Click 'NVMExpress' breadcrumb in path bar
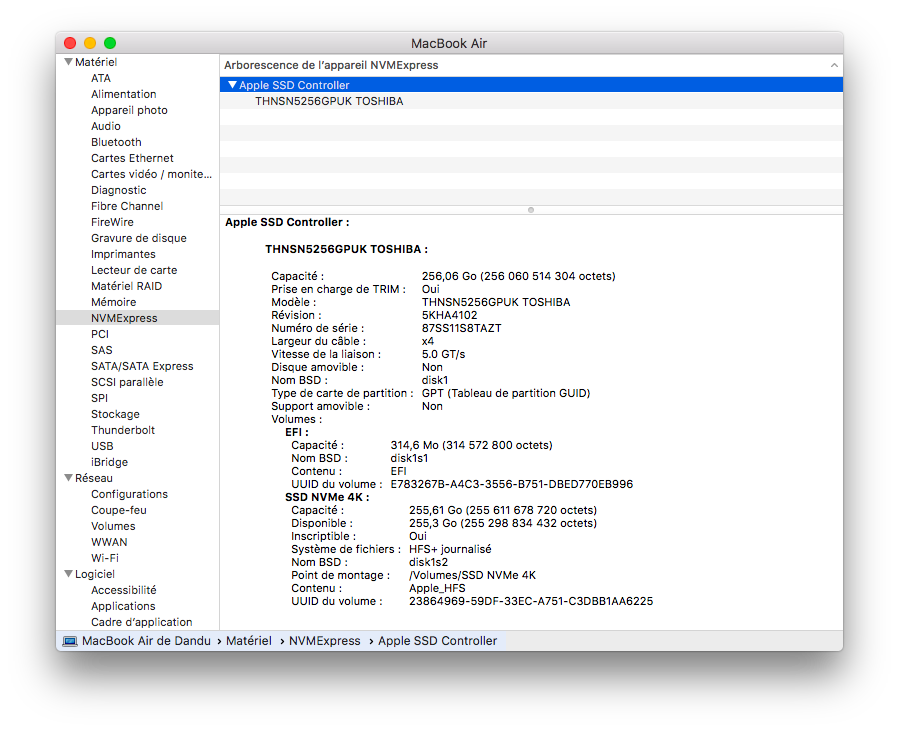 click(325, 641)
